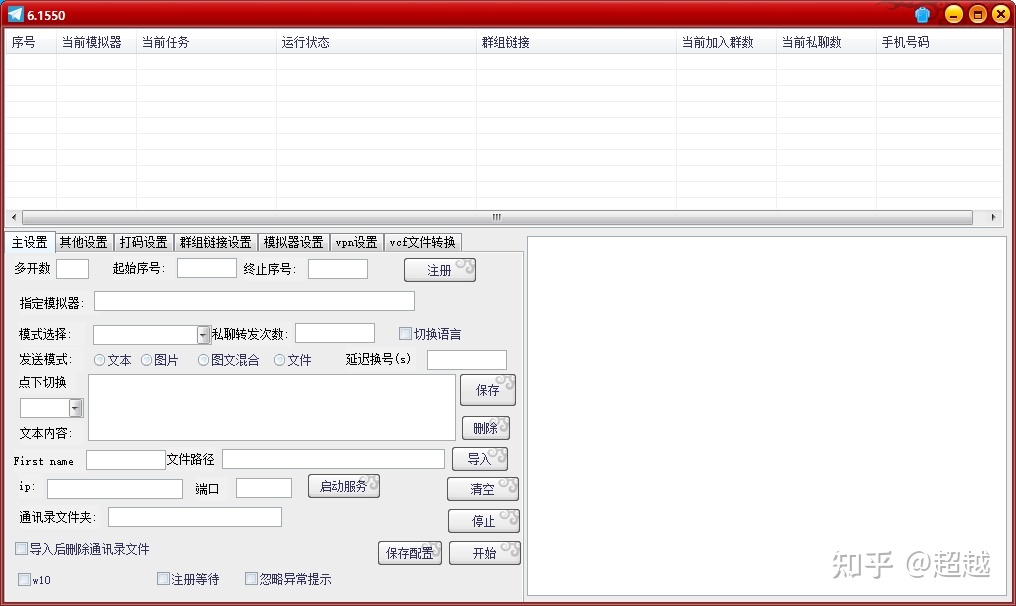Click the 删除 button
Screen dimensions: 1016x606
pyautogui.click(x=486, y=428)
